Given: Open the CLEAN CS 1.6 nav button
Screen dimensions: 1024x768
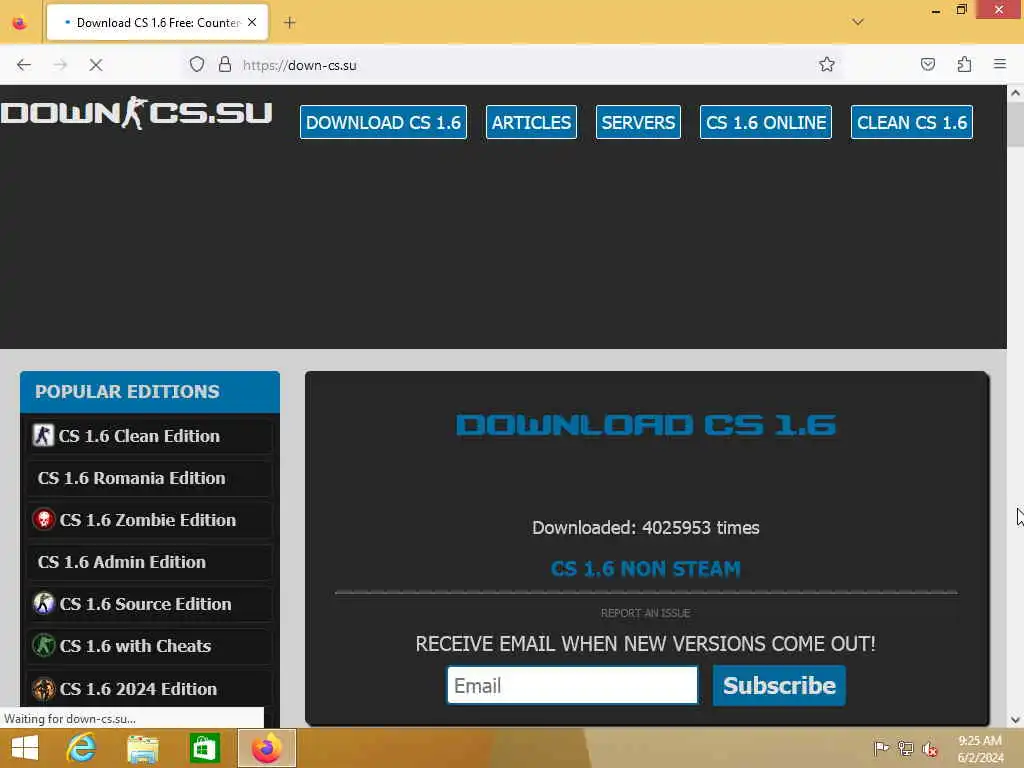Looking at the screenshot, I should click(x=912, y=122).
